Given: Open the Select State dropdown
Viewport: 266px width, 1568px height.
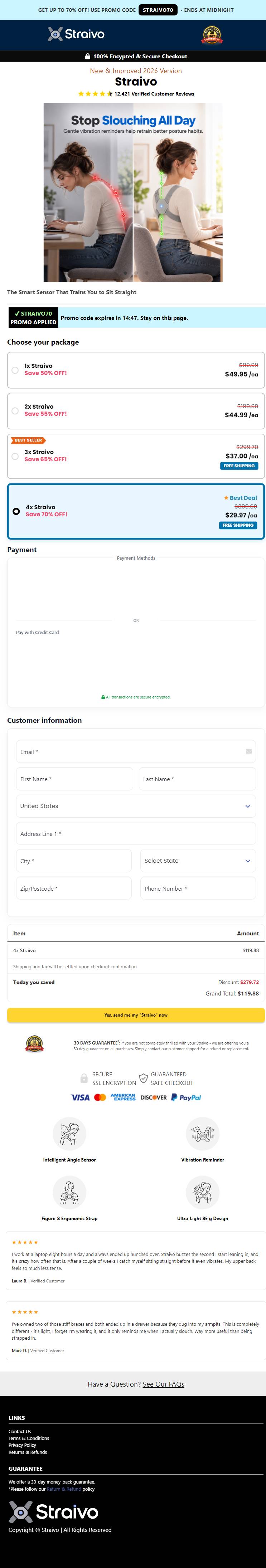Looking at the screenshot, I should (x=198, y=861).
